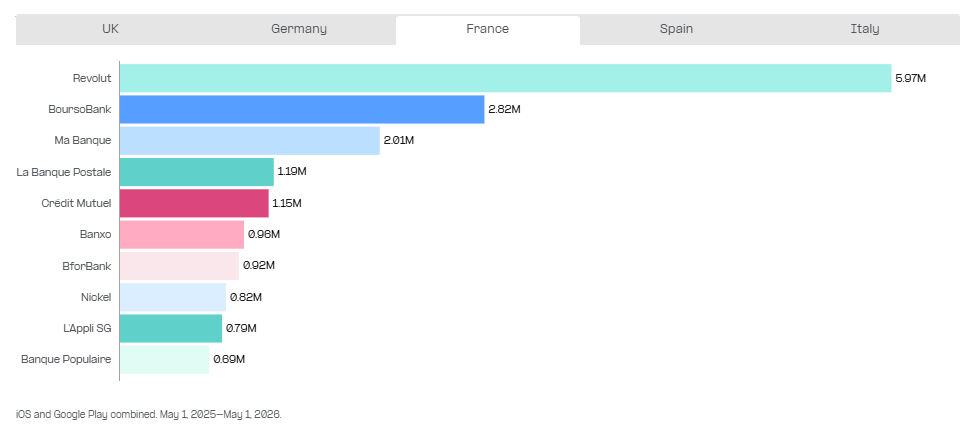969x429 pixels.
Task: Click the iOS and Google Play footnote
Action: coord(149,414)
